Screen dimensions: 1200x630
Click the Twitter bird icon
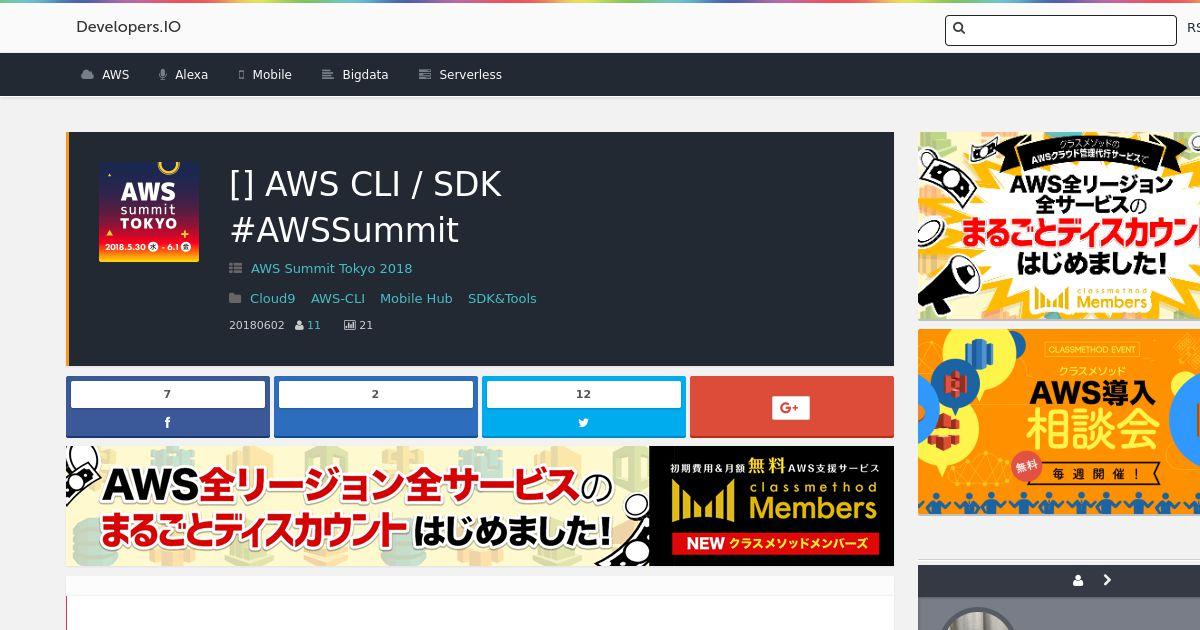click(x=583, y=423)
